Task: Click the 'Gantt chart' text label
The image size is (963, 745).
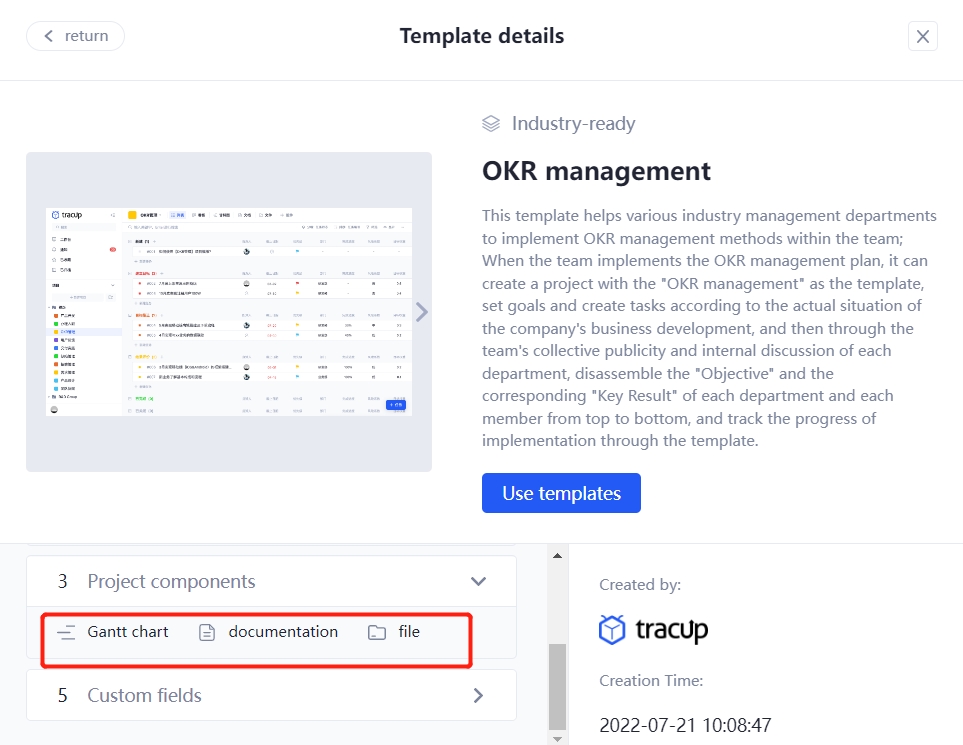Action: pyautogui.click(x=128, y=632)
